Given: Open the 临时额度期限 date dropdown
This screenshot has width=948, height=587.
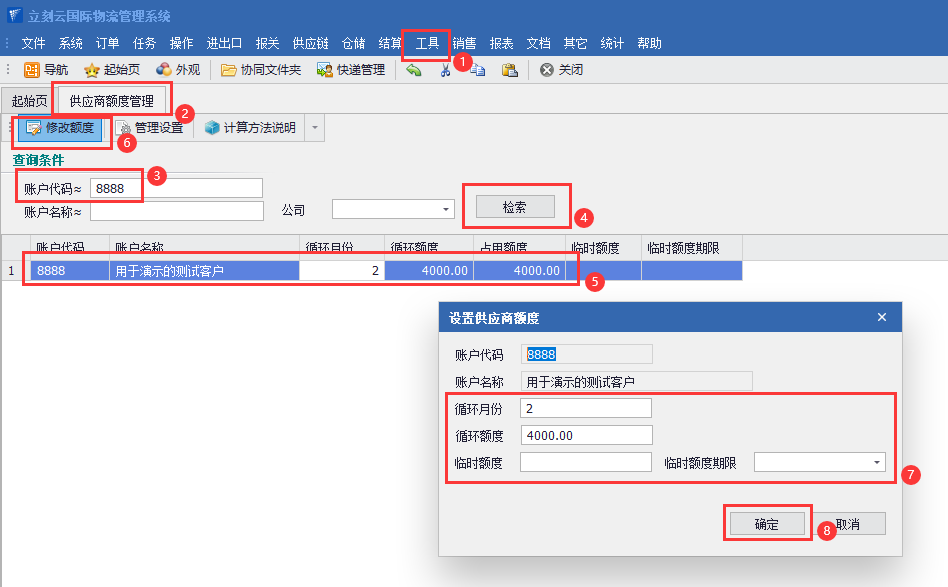Looking at the screenshot, I should coord(877,462).
